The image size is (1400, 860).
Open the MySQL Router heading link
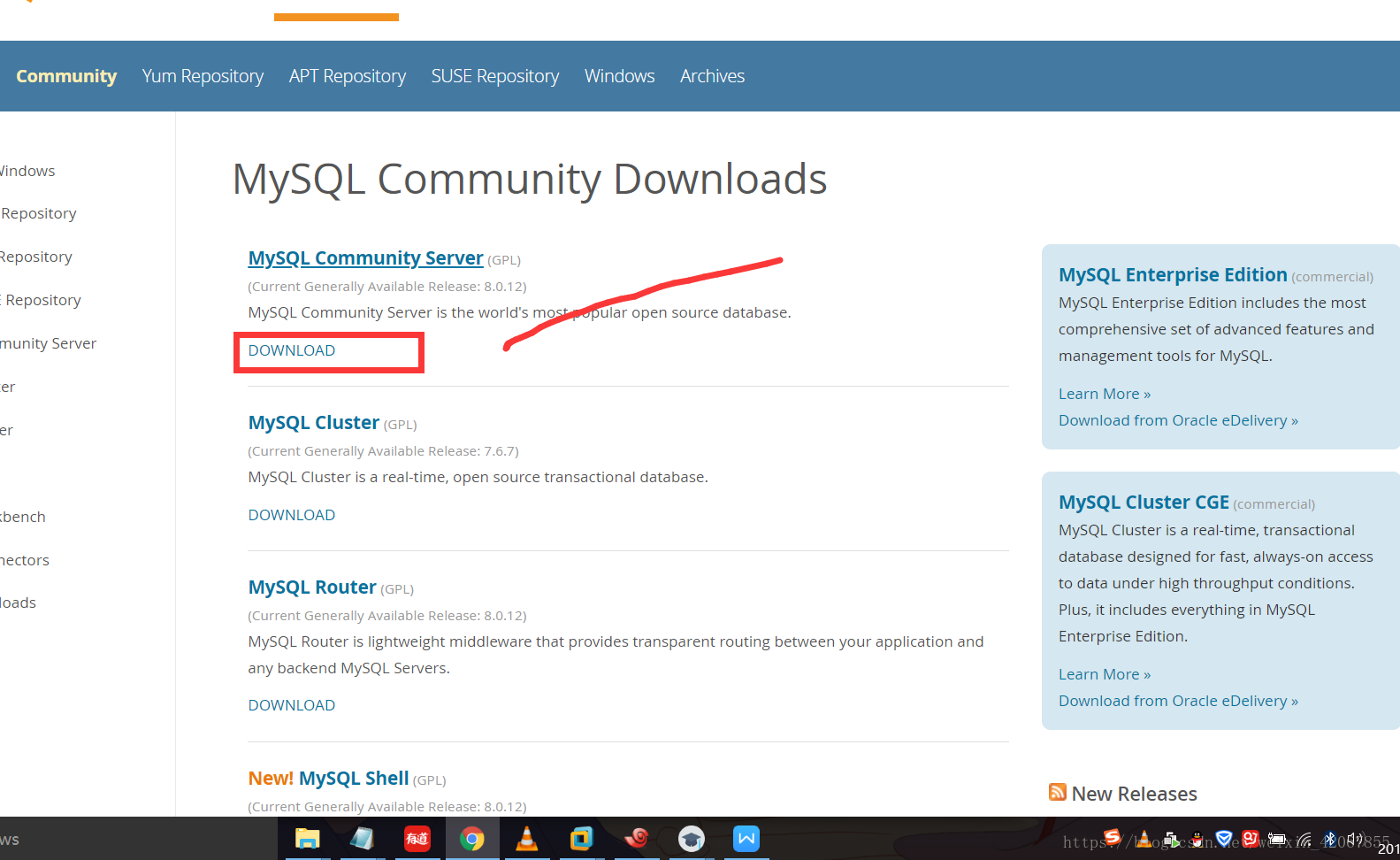(312, 587)
